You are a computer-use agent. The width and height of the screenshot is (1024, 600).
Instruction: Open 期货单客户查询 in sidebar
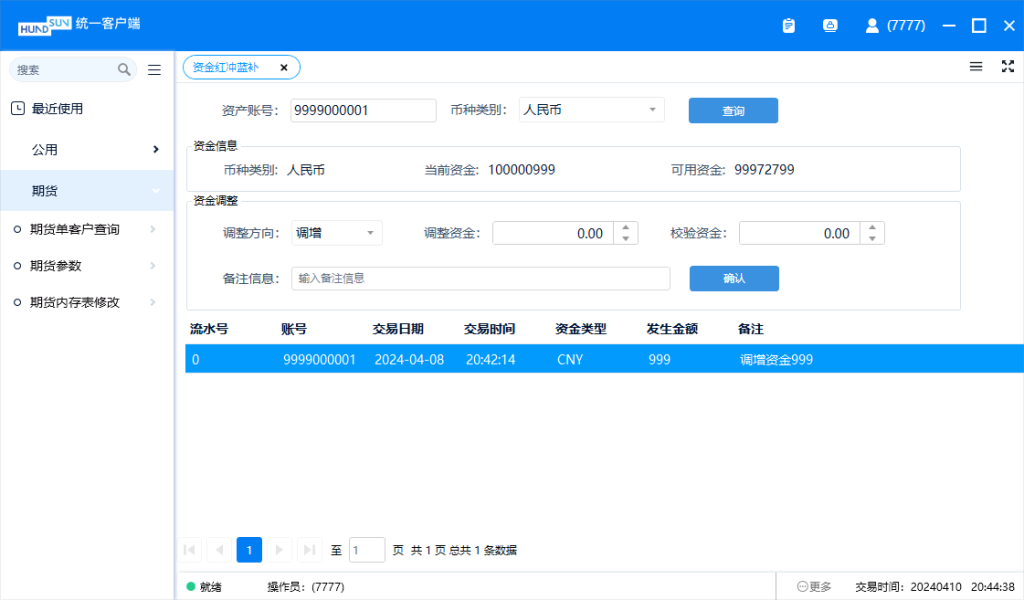pyautogui.click(x=75, y=230)
